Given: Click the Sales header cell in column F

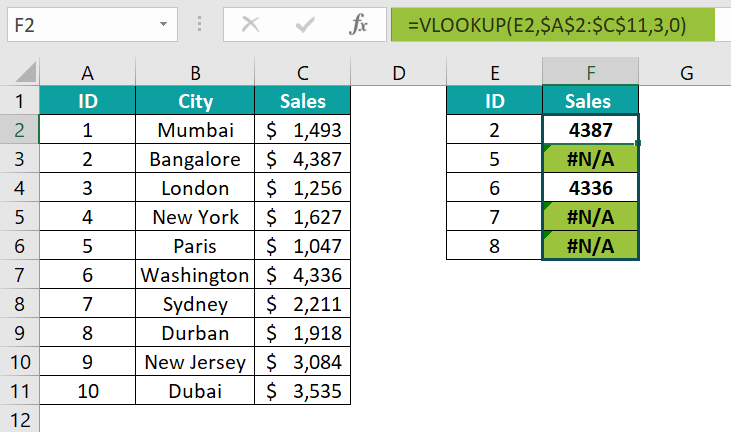Looking at the screenshot, I should coord(591,100).
